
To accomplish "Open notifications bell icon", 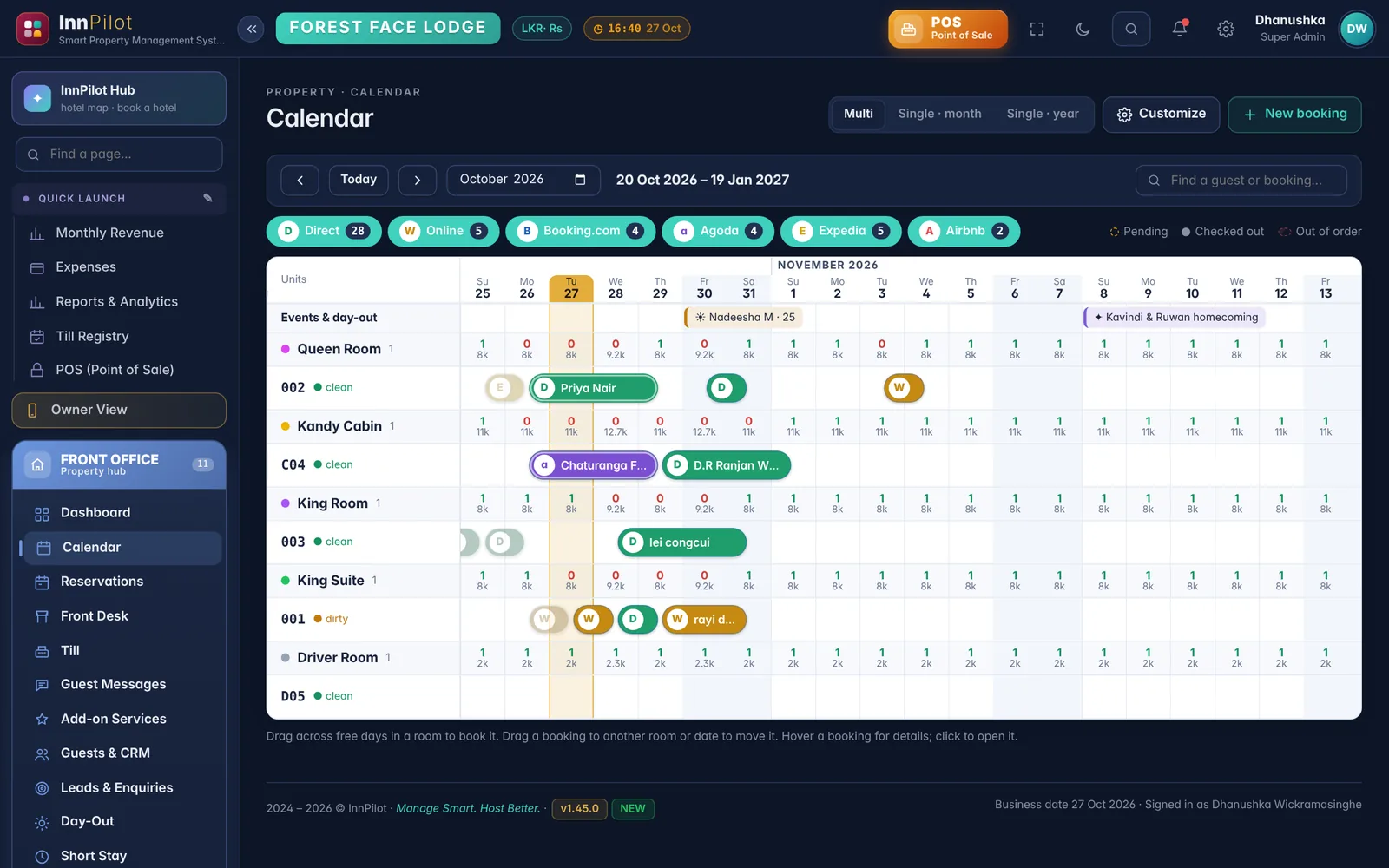I will tap(1180, 29).
